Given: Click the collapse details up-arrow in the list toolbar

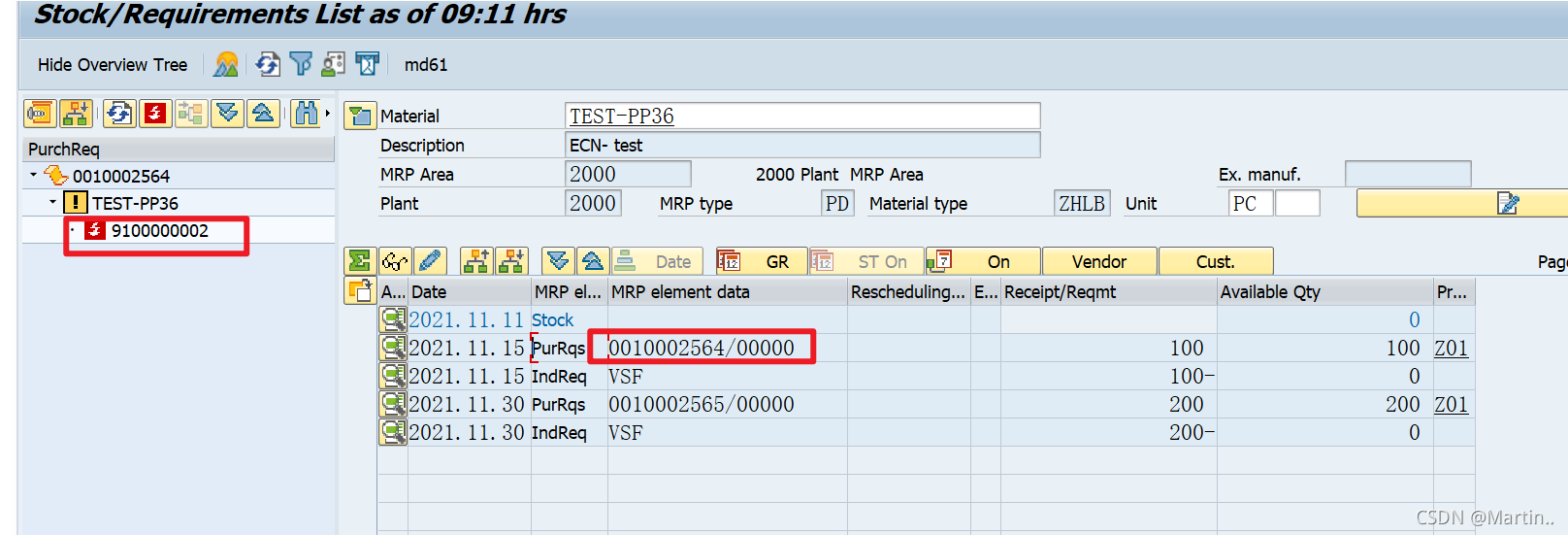Looking at the screenshot, I should pyautogui.click(x=593, y=261).
